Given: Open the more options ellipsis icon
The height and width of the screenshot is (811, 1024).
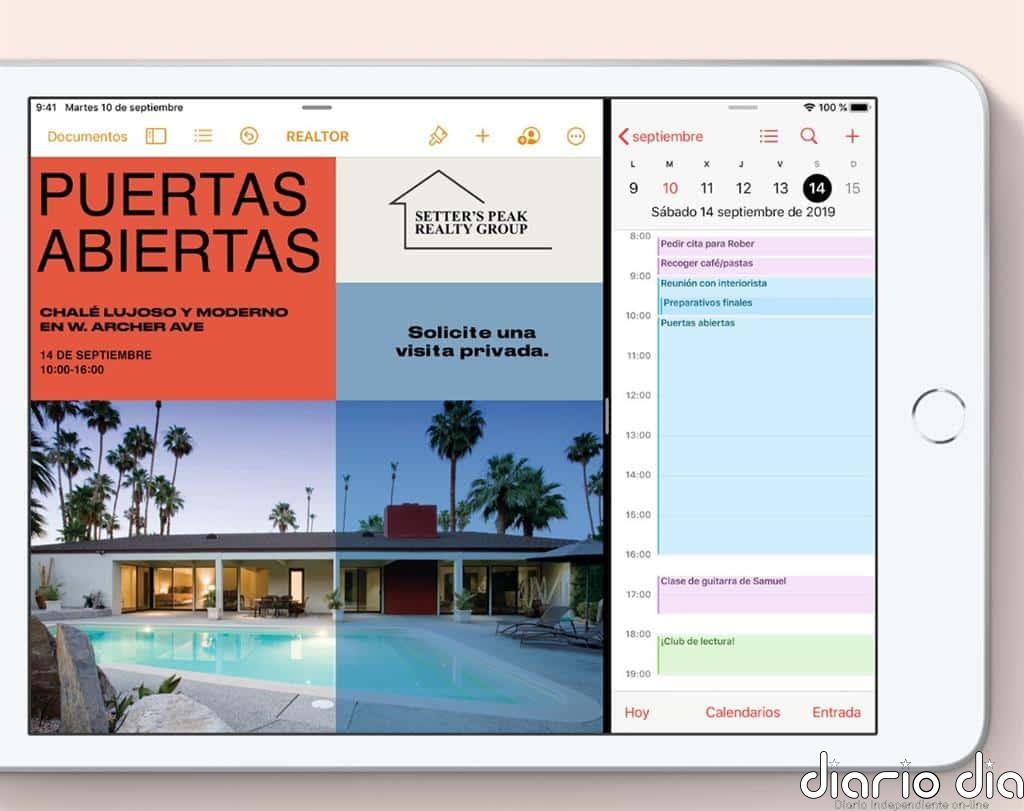Looking at the screenshot, I should 575,136.
